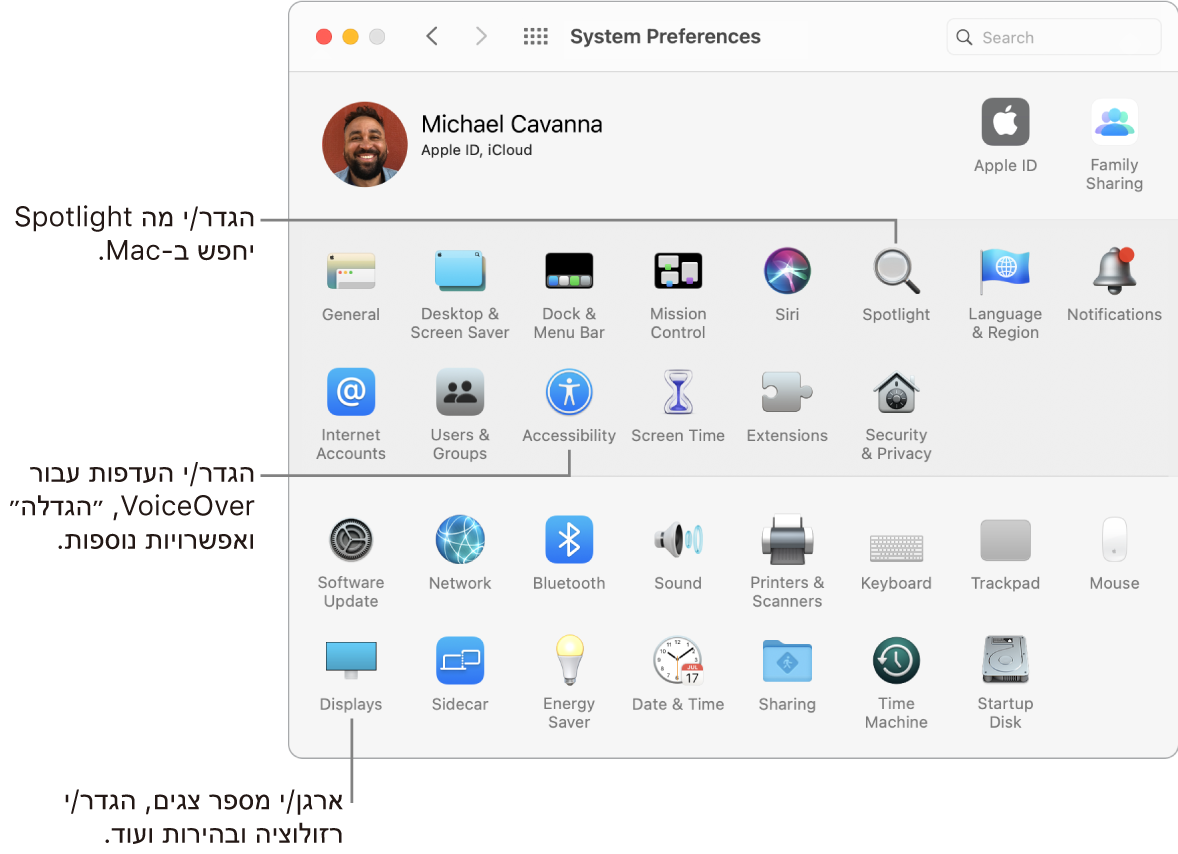Open Date & Time preferences
Viewport: 1178px width, 854px height.
coord(678,661)
